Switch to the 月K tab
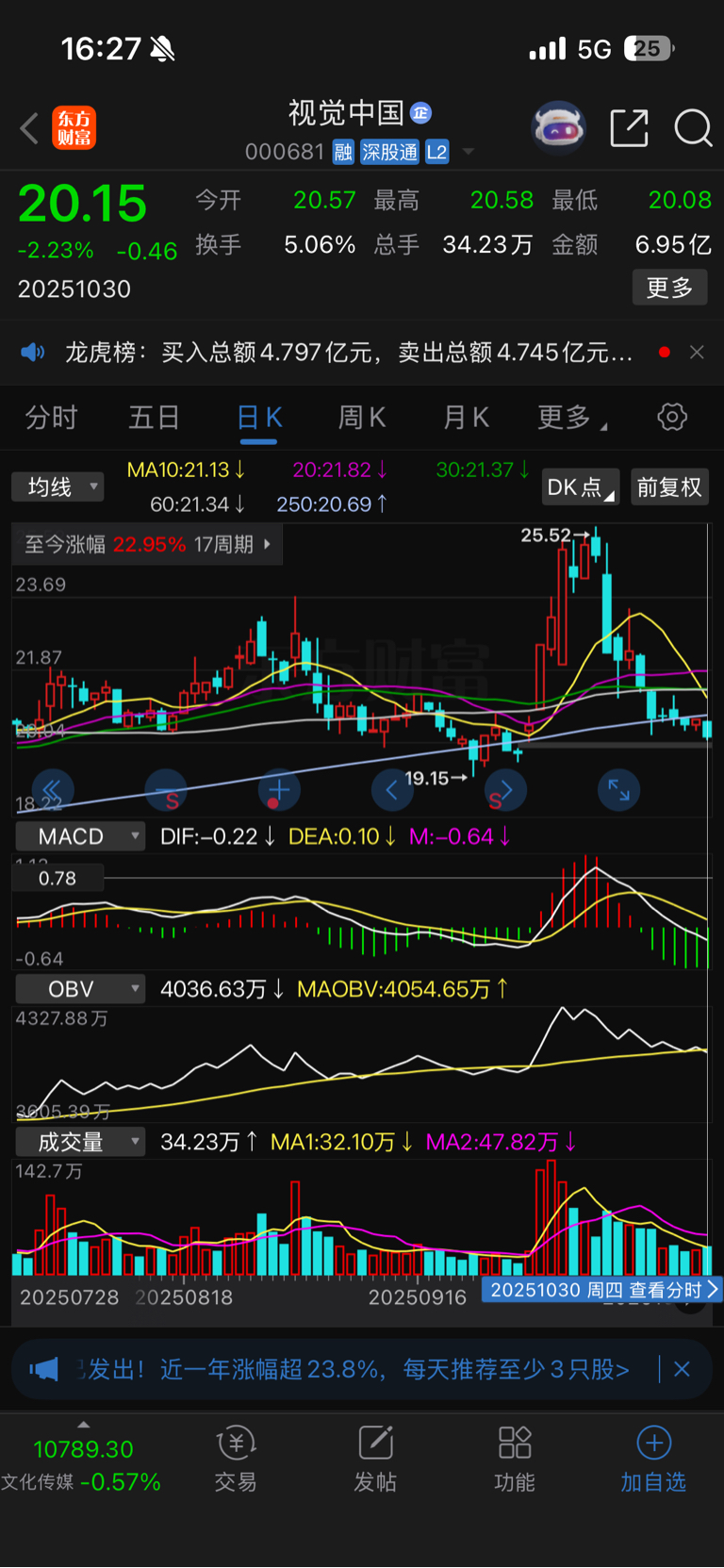Image resolution: width=724 pixels, height=1568 pixels. click(x=466, y=417)
